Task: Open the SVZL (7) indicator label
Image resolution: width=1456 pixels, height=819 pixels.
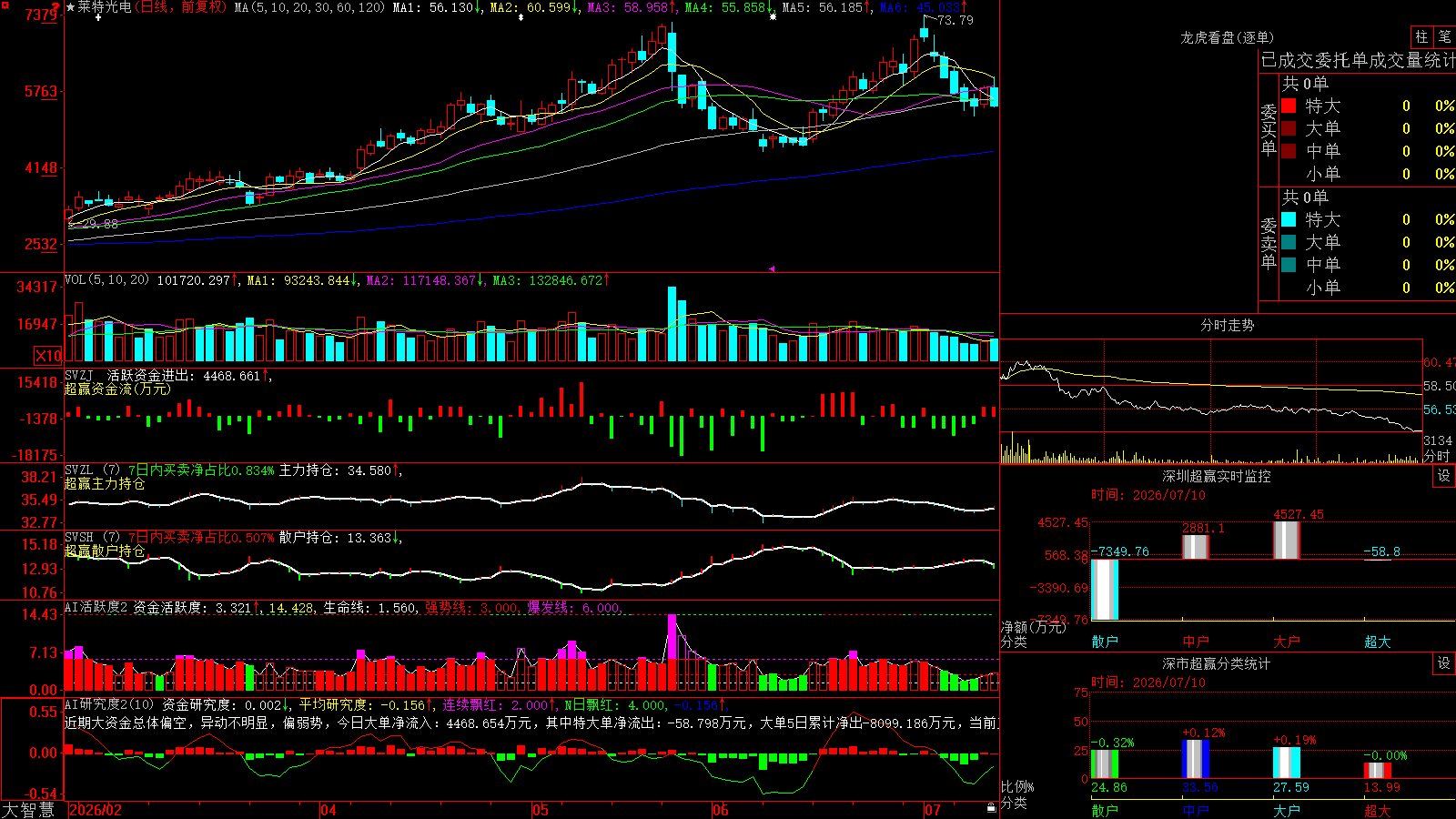Action: pyautogui.click(x=92, y=470)
